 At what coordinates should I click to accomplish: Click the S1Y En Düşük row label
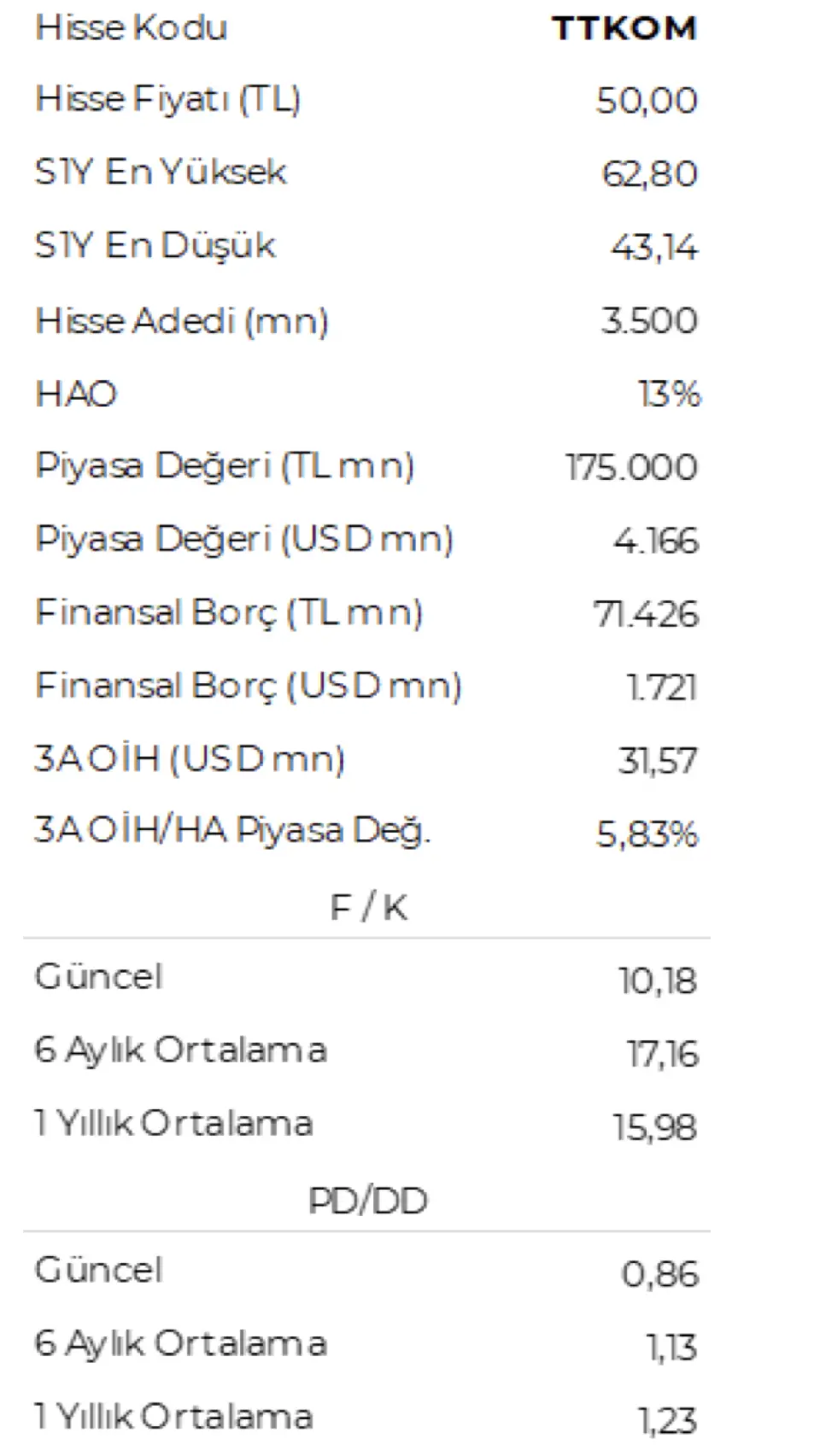click(x=155, y=246)
